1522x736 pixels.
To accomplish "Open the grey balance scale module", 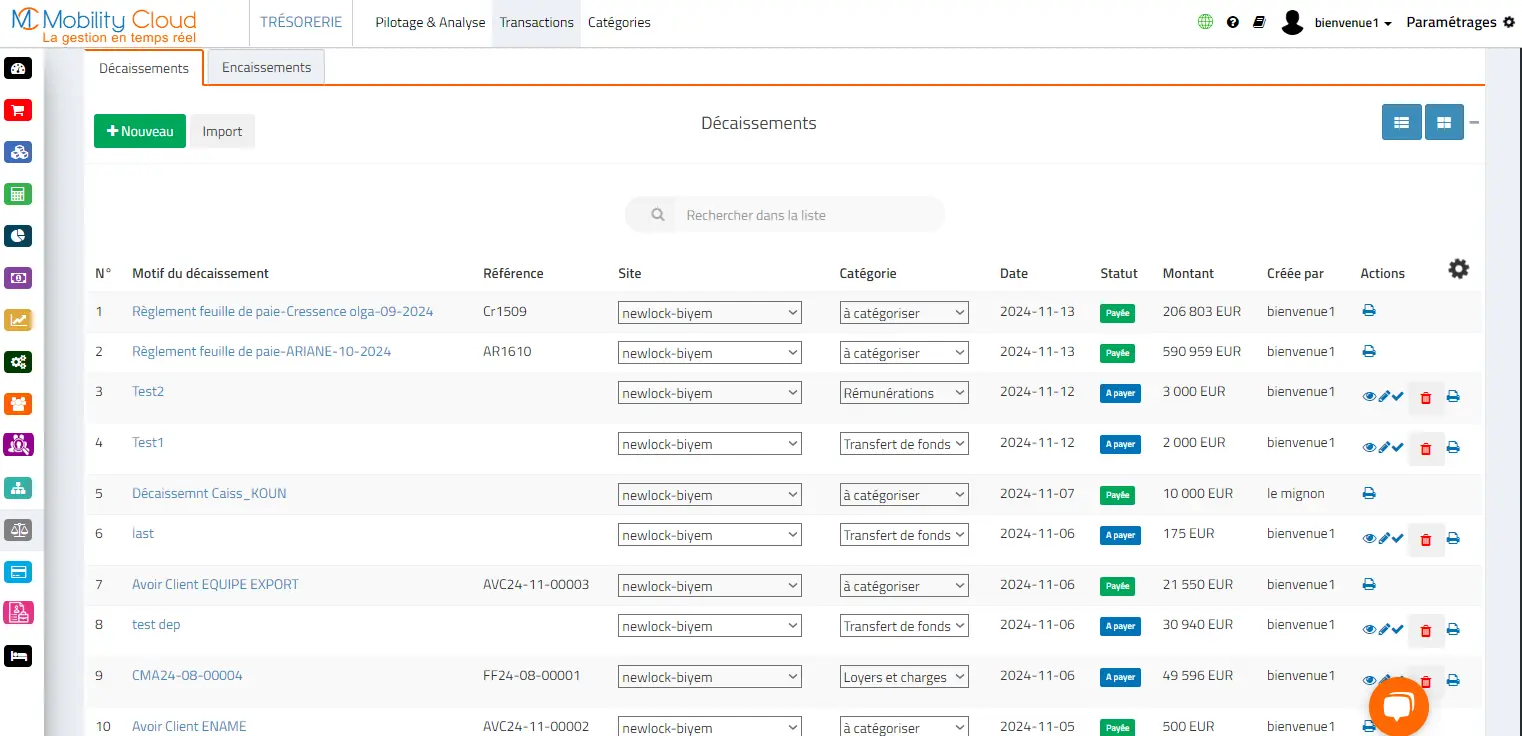I will pyautogui.click(x=18, y=530).
